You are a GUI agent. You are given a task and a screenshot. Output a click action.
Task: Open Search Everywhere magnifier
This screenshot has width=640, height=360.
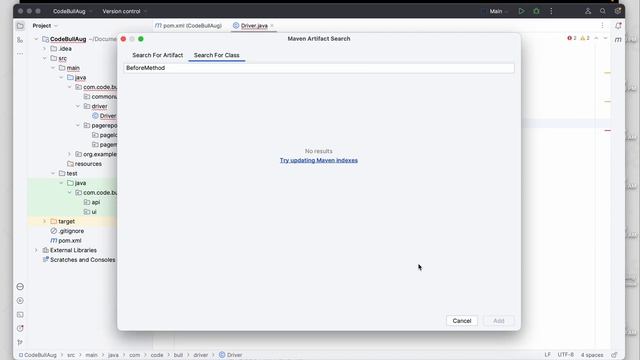[x=603, y=11]
